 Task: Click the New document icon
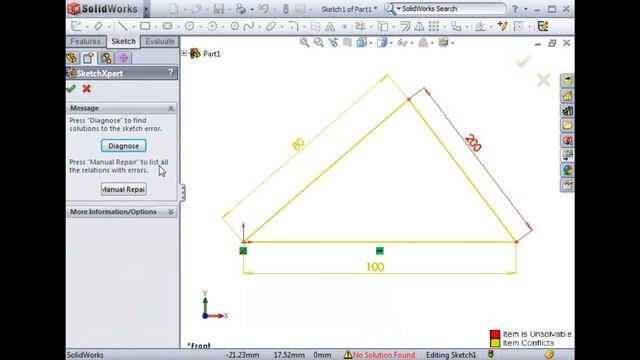coord(174,9)
